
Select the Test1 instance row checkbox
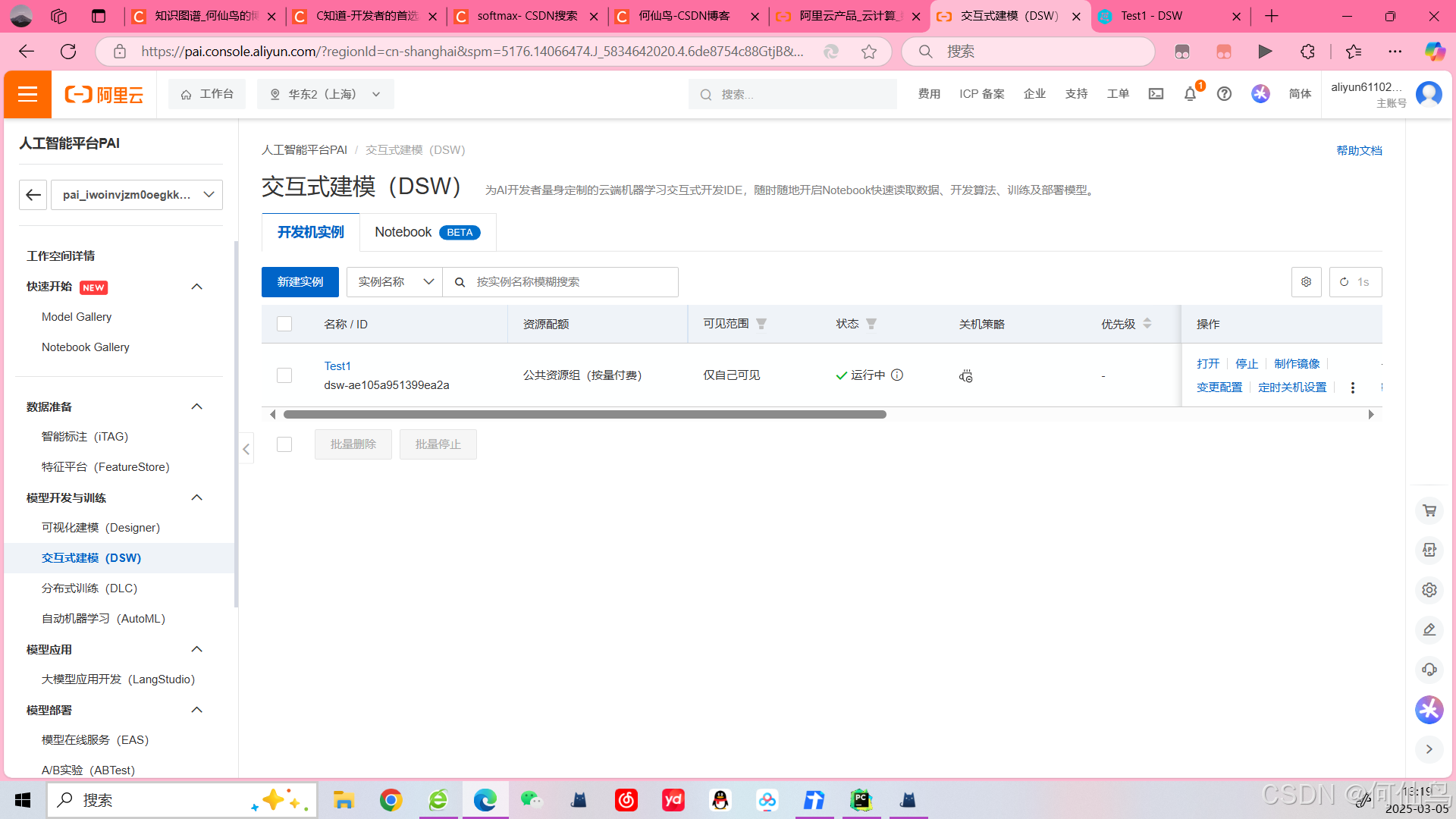pyautogui.click(x=284, y=375)
